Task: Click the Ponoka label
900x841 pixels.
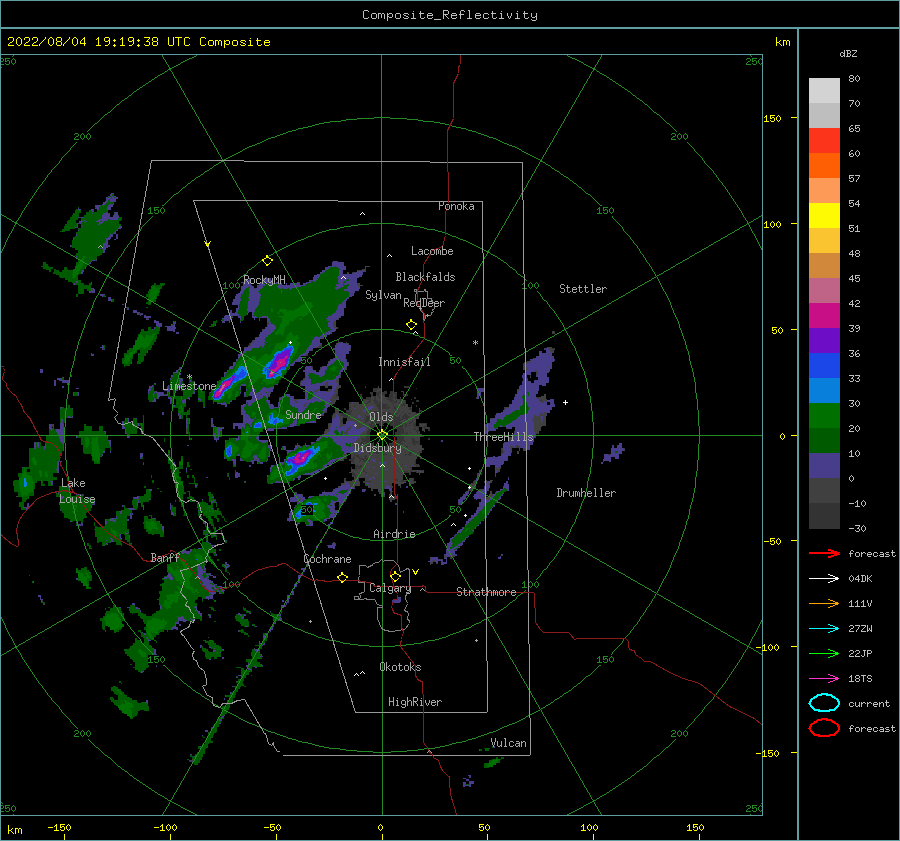Action: click(456, 206)
